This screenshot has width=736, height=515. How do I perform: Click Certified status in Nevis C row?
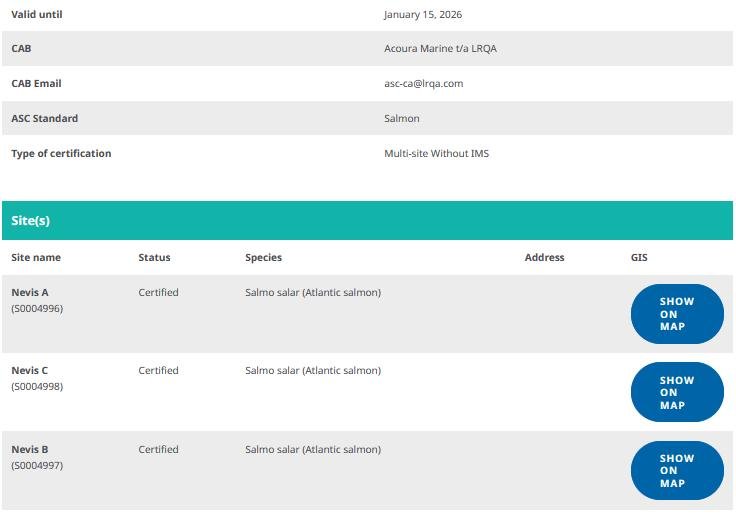click(158, 370)
